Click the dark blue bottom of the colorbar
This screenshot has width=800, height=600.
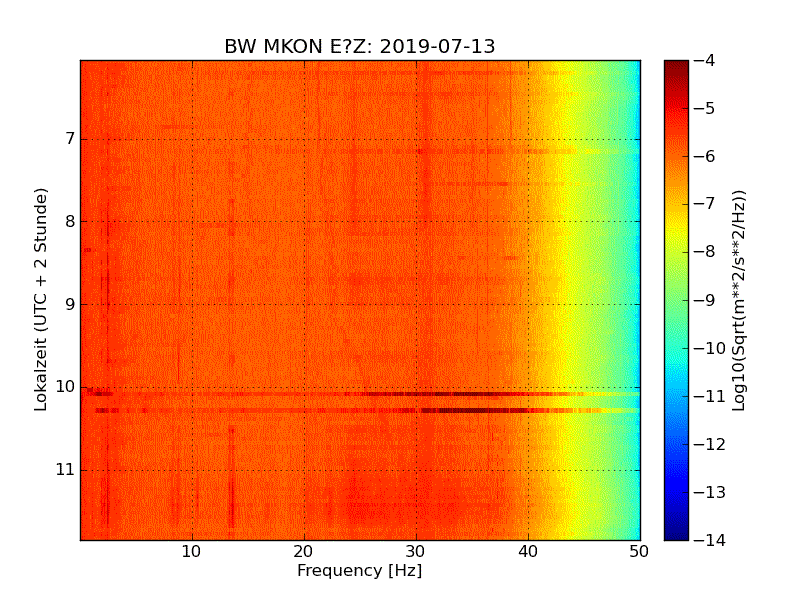coord(676,528)
